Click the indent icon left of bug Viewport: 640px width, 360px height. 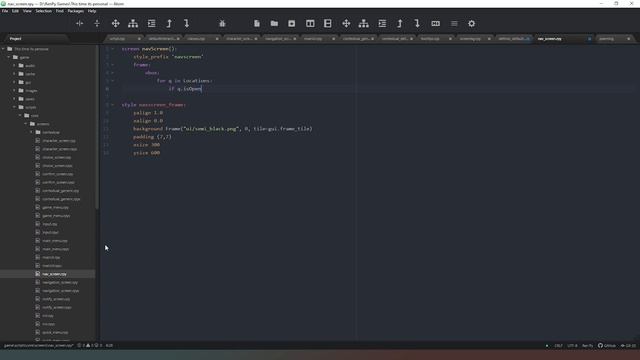(151, 24)
